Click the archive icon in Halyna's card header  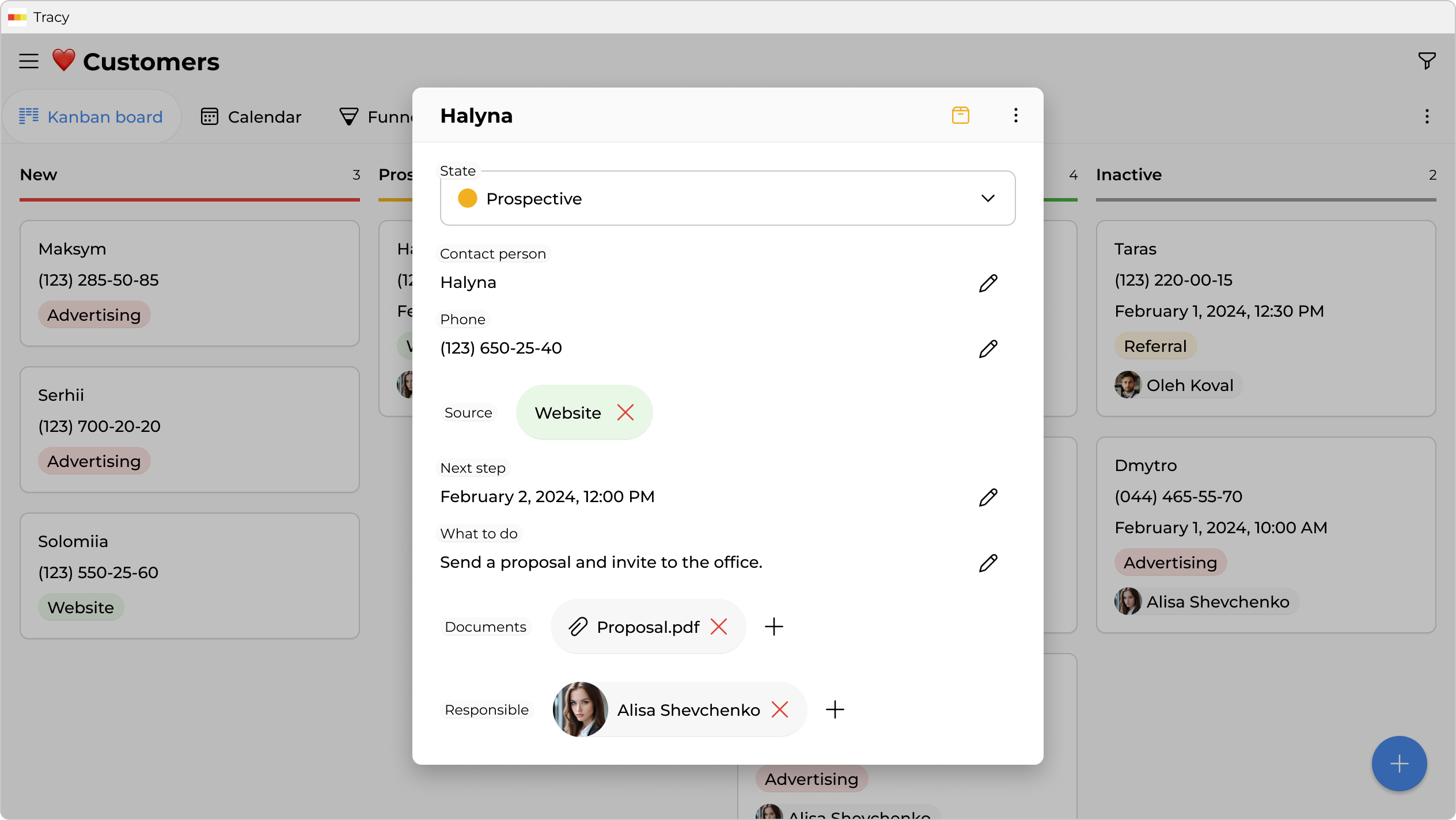[x=960, y=115]
